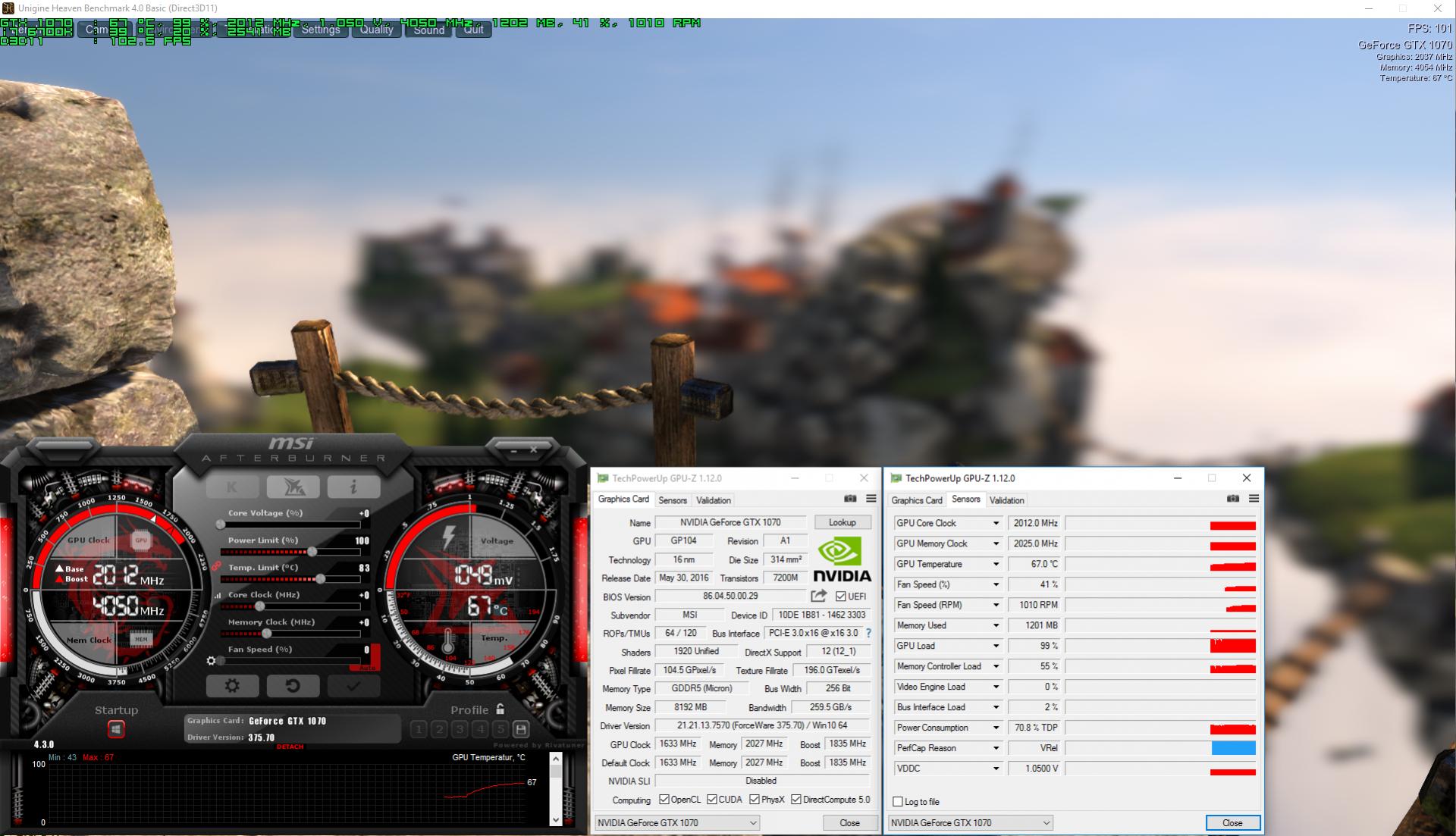1456x836 pixels.
Task: Click BIOS share export arrow icon
Action: pos(818,596)
